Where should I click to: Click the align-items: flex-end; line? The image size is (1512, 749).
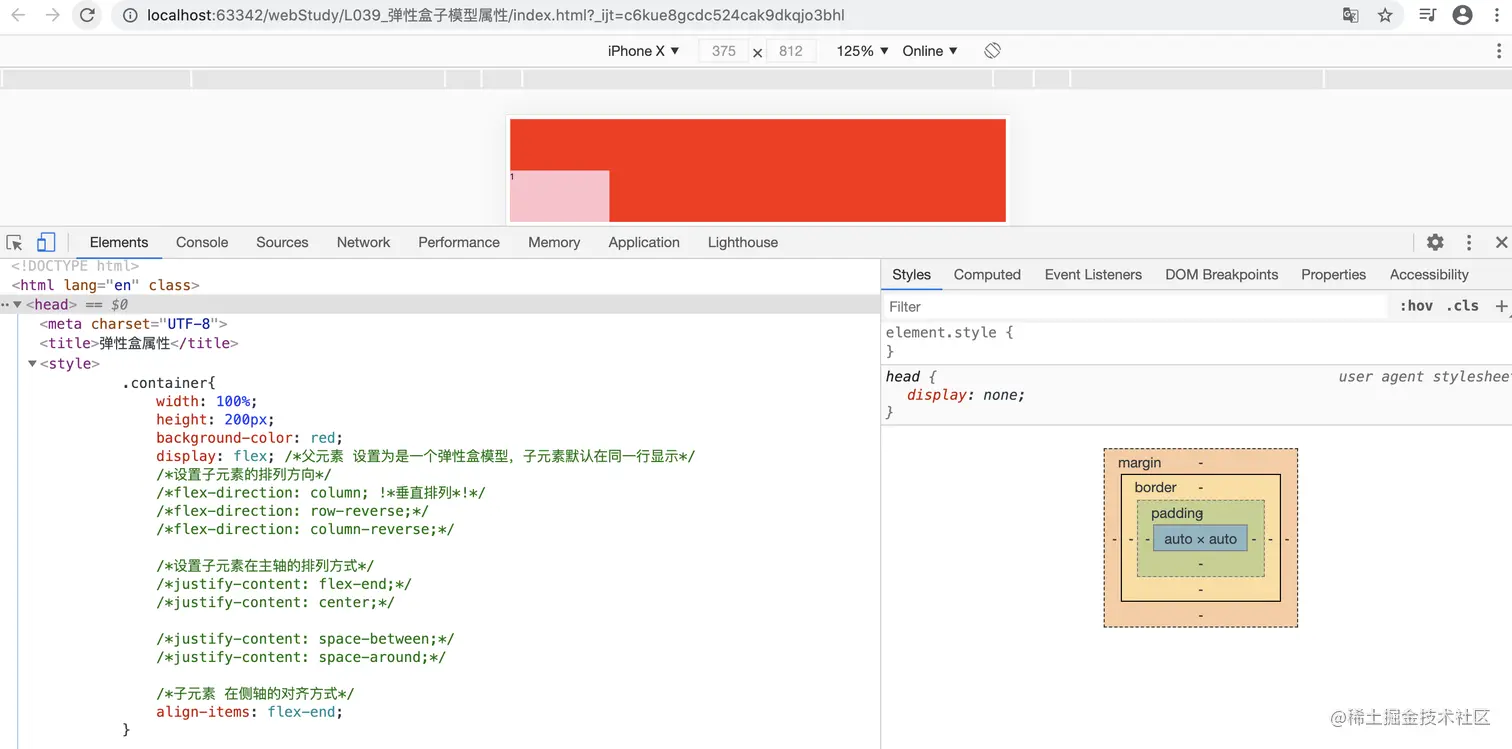249,712
